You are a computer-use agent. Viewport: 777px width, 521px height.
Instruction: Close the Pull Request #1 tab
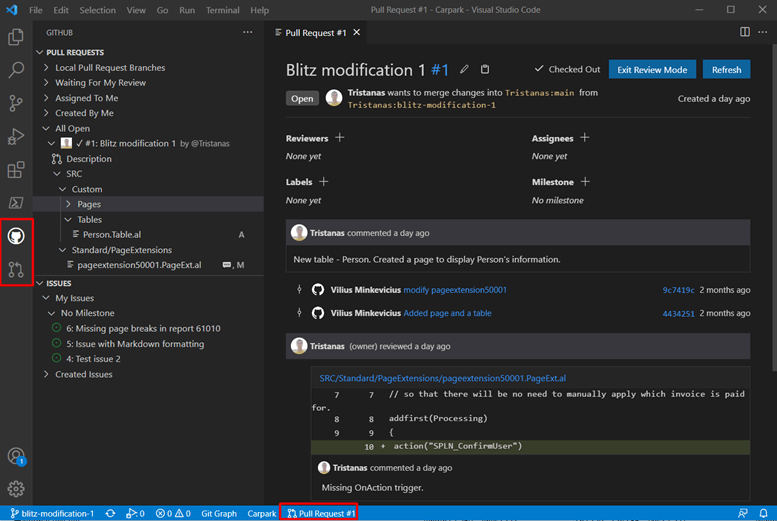pos(357,32)
